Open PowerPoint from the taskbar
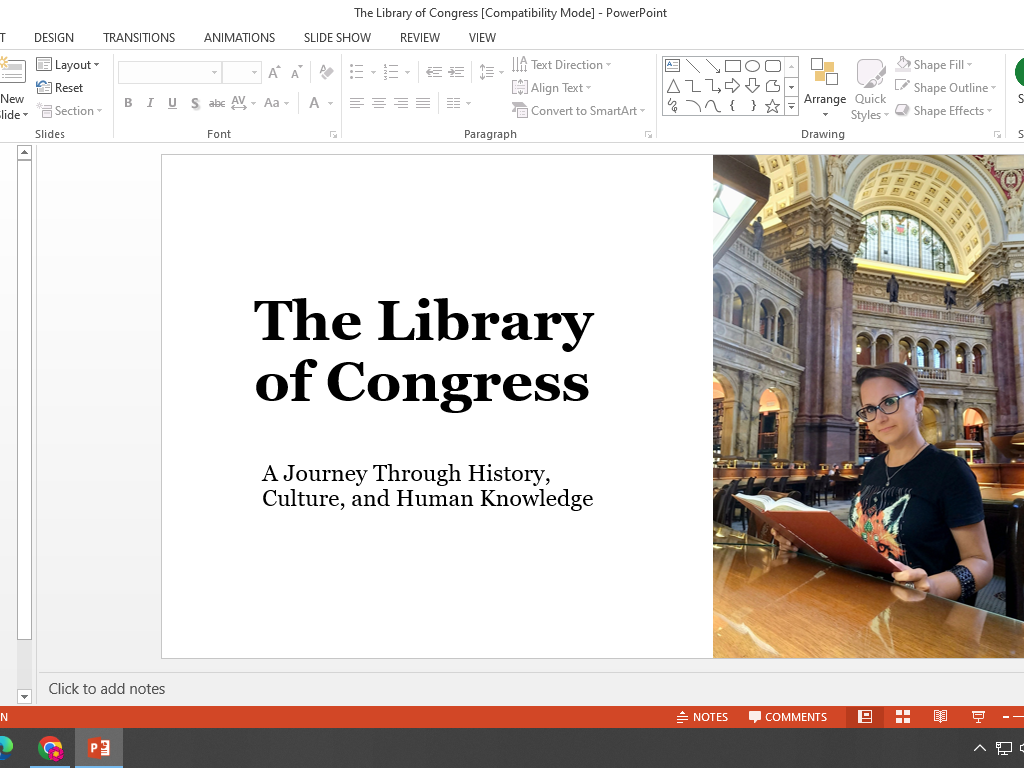 tap(98, 748)
